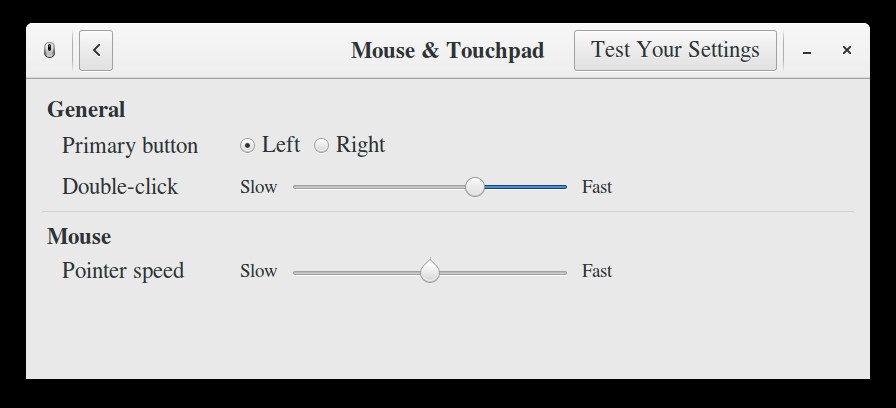
Task: Click the Slow label beside Pointer speed
Action: pyautogui.click(x=258, y=271)
